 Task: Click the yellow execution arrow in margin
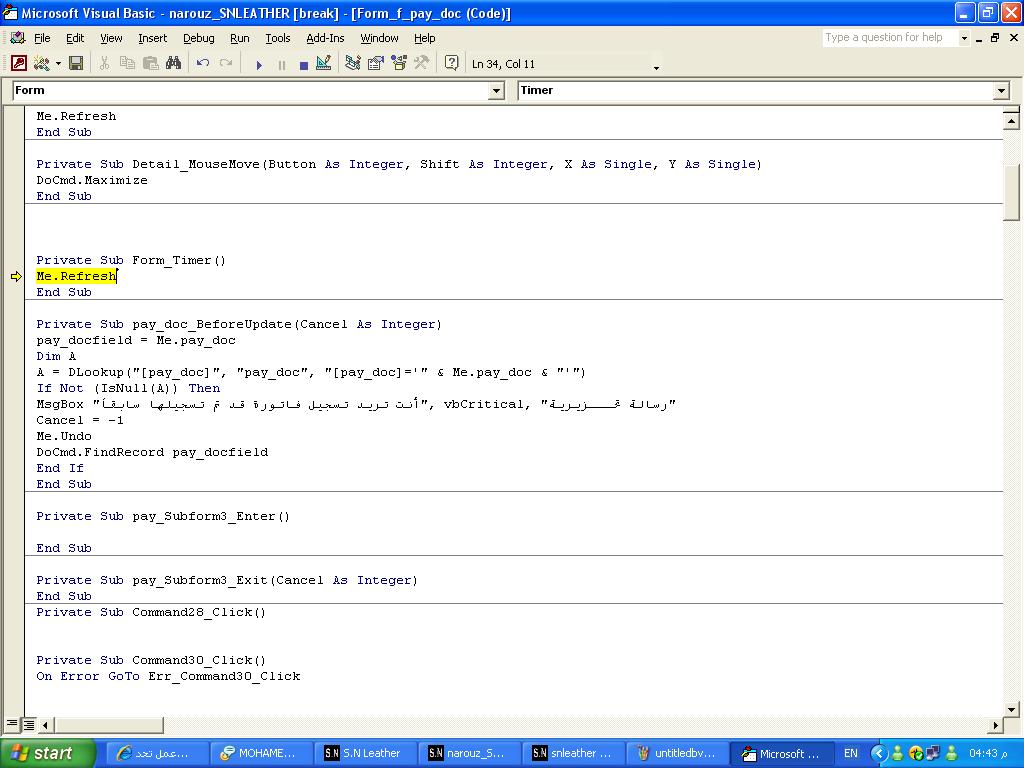(x=16, y=276)
